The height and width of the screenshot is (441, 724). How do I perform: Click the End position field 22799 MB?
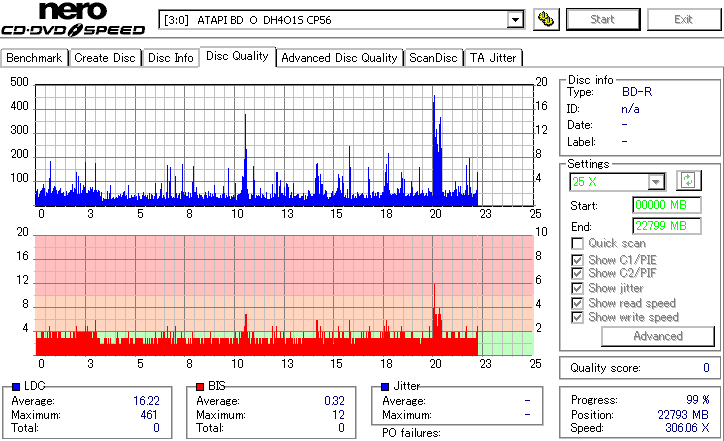tap(667, 226)
